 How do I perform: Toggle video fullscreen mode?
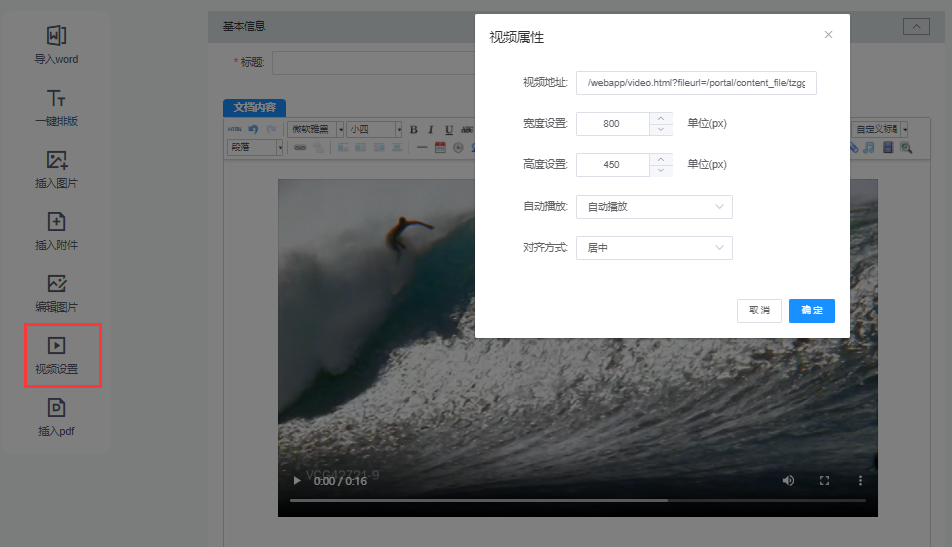pos(825,481)
